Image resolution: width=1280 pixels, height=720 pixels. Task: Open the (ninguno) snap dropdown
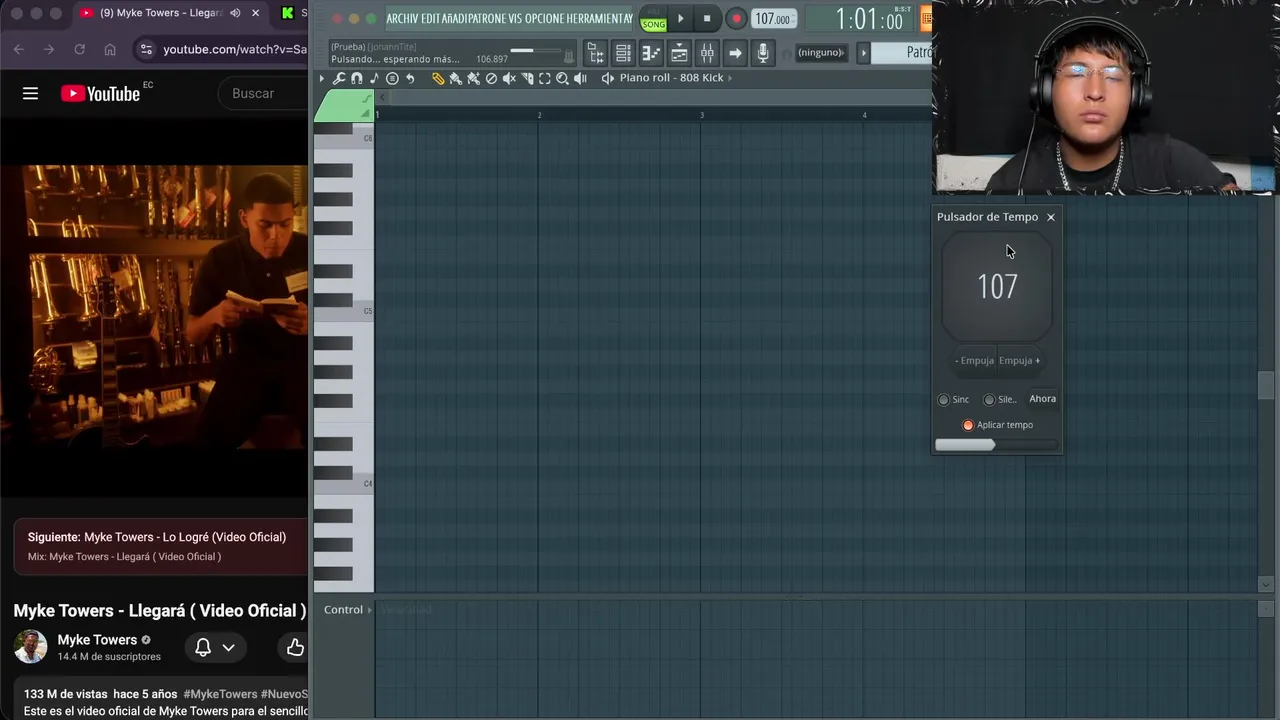[821, 53]
